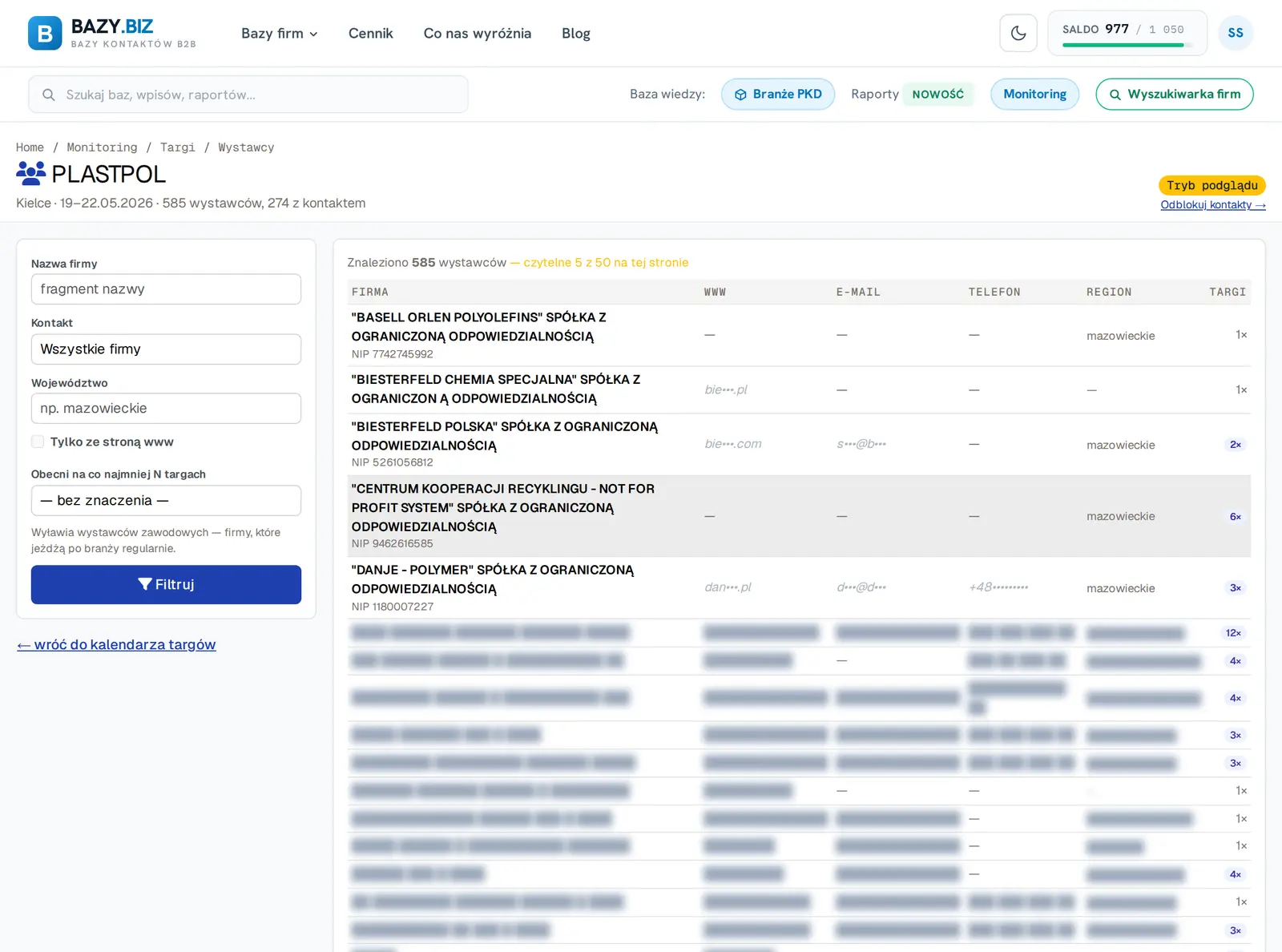Image resolution: width=1282 pixels, height=952 pixels.
Task: Click the TARGI column header
Action: tap(1228, 292)
